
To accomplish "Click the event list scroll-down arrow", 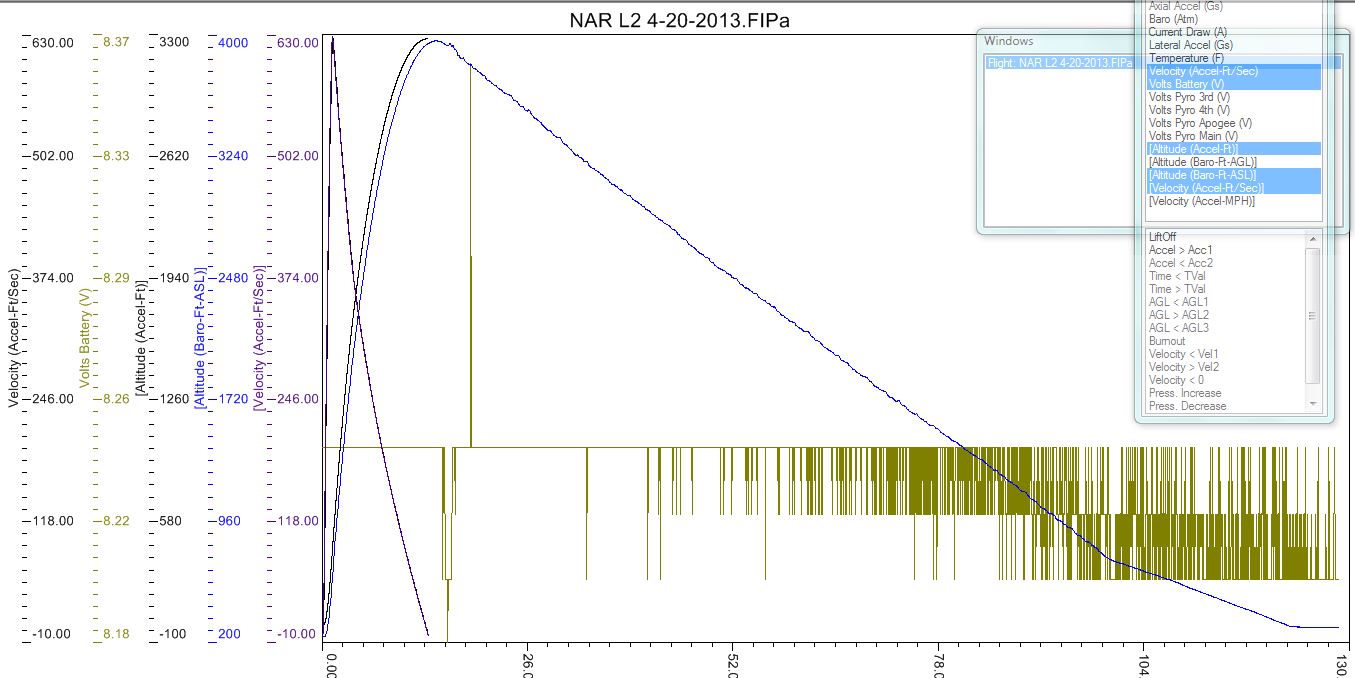I will click(x=1313, y=403).
